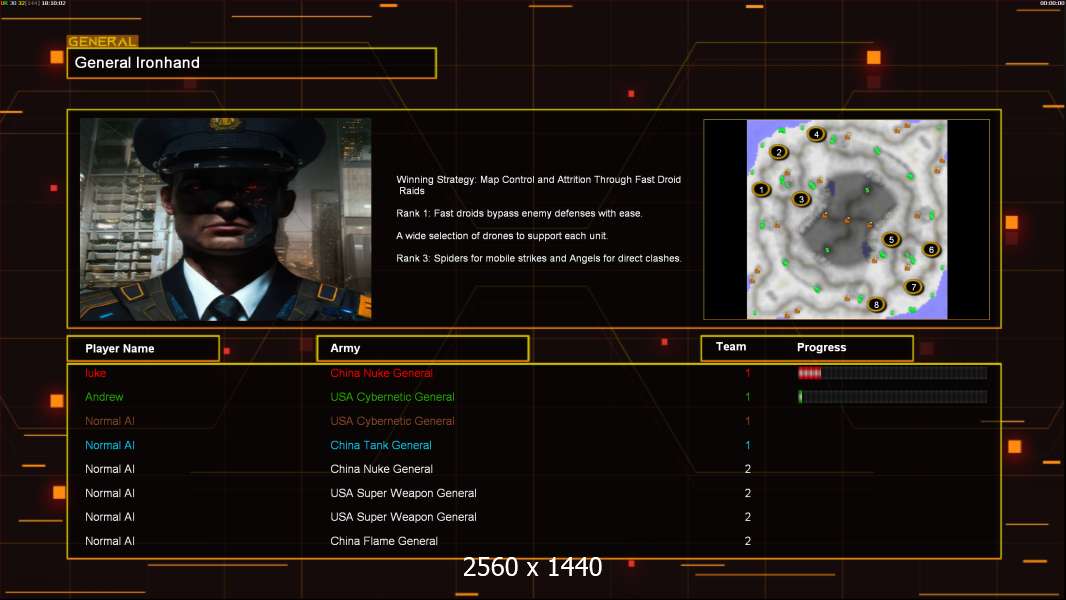Click start position marker 6 on minimap
This screenshot has height=600, width=1066.
(931, 249)
